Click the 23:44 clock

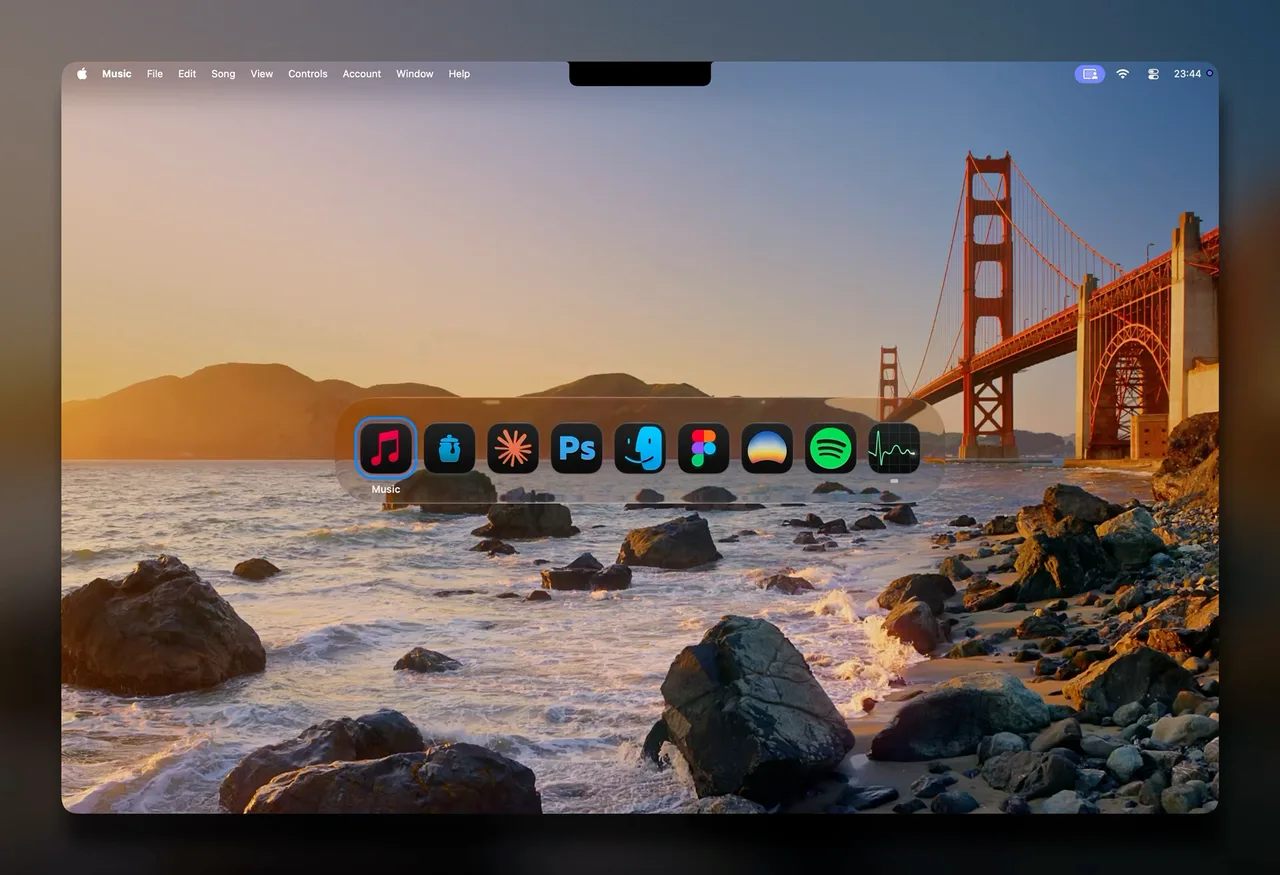pyautogui.click(x=1187, y=74)
